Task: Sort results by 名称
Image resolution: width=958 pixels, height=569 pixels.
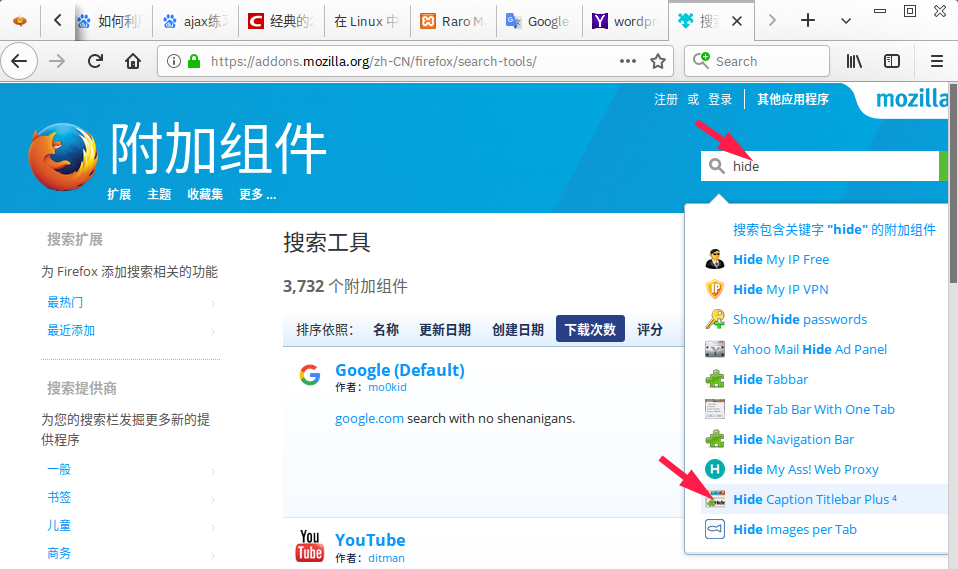Action: pyautogui.click(x=386, y=329)
